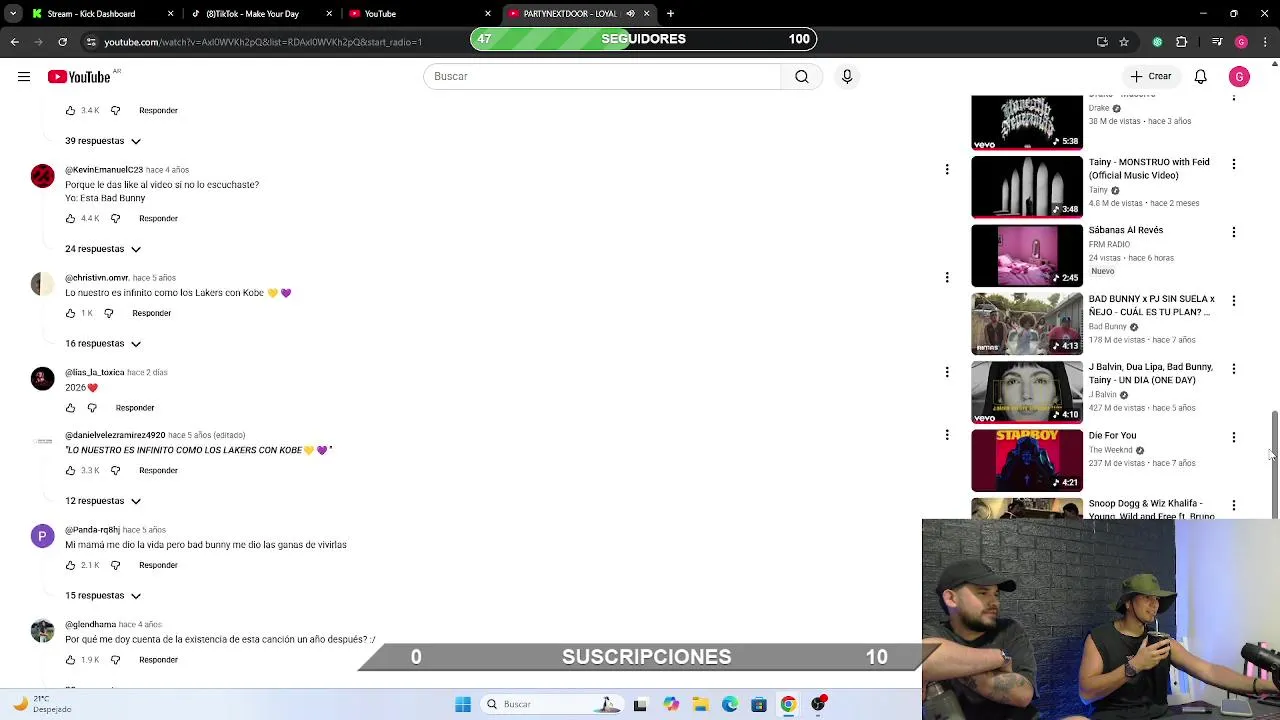Open more options for BAD BUNNY x PJ SIN SUELA video
Screen dimensions: 1280x720
tap(1234, 301)
